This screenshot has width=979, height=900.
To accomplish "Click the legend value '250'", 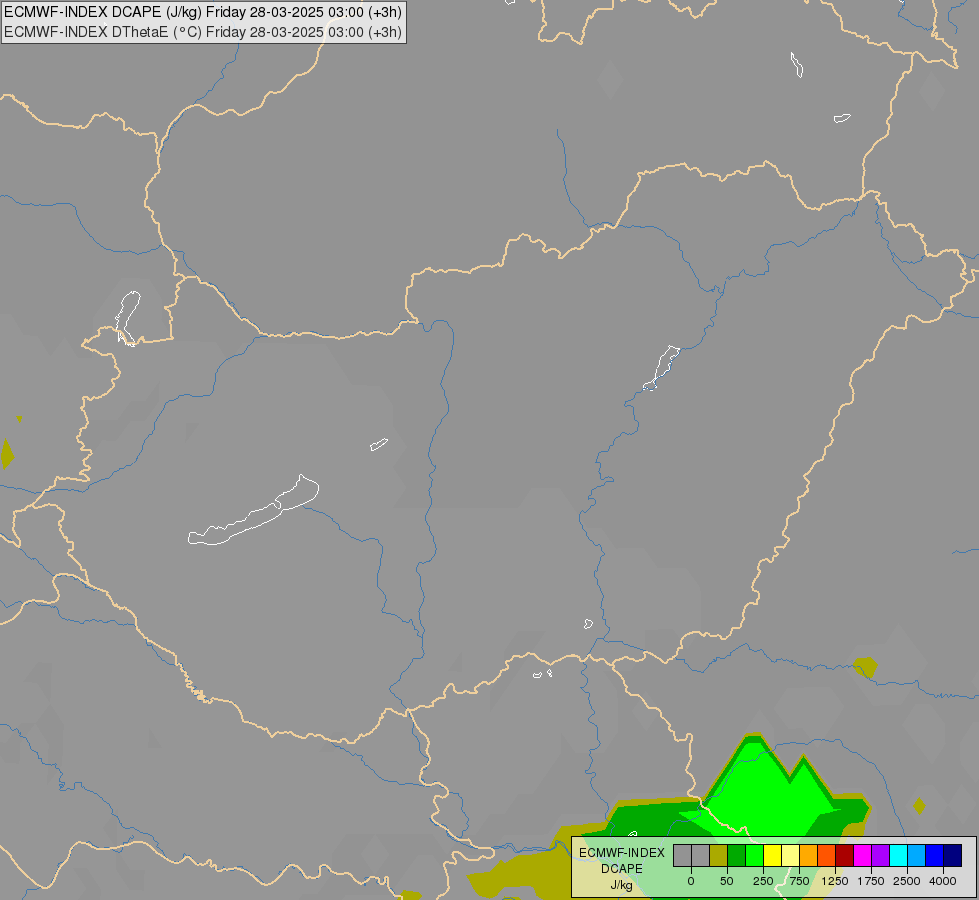I will tap(763, 881).
